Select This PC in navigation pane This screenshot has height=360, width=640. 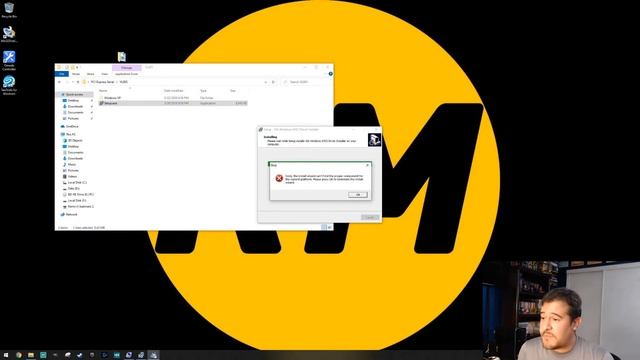[71, 134]
